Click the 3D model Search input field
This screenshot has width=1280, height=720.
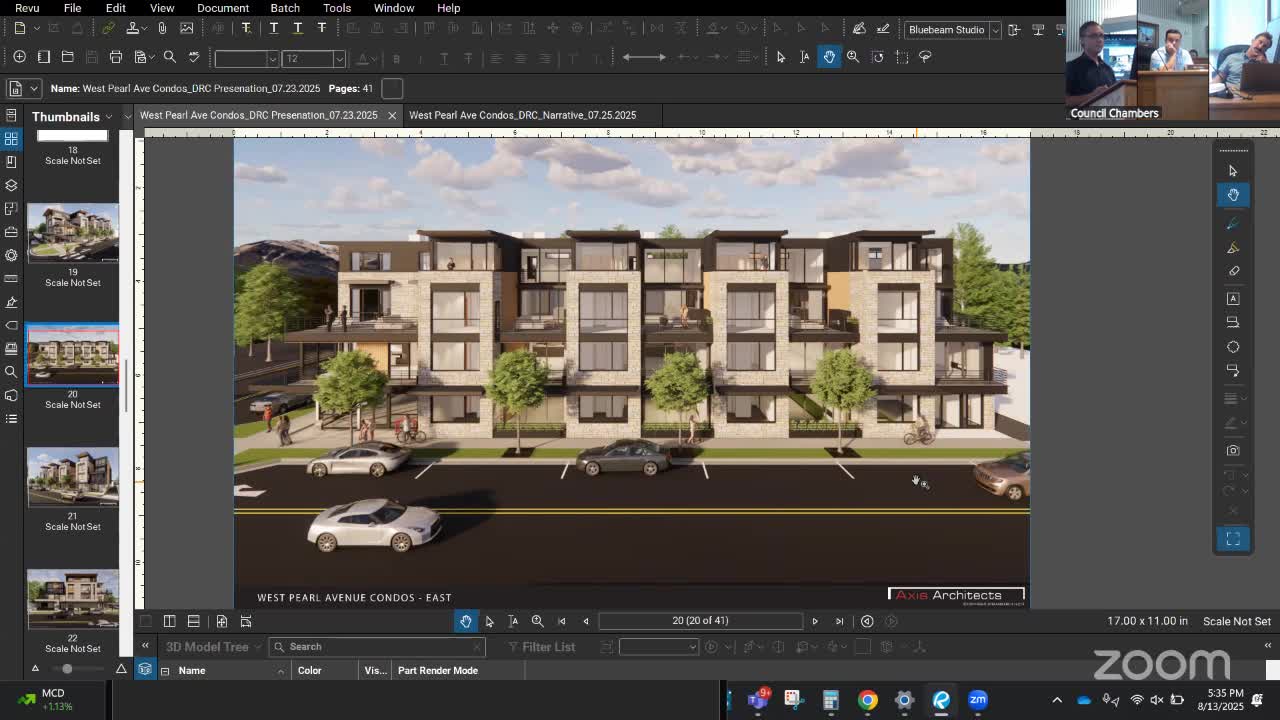pos(377,647)
